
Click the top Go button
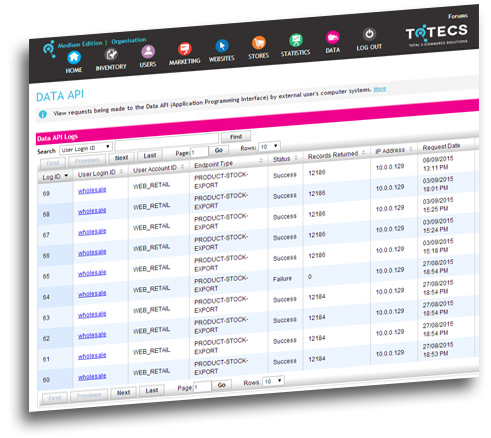(x=219, y=150)
